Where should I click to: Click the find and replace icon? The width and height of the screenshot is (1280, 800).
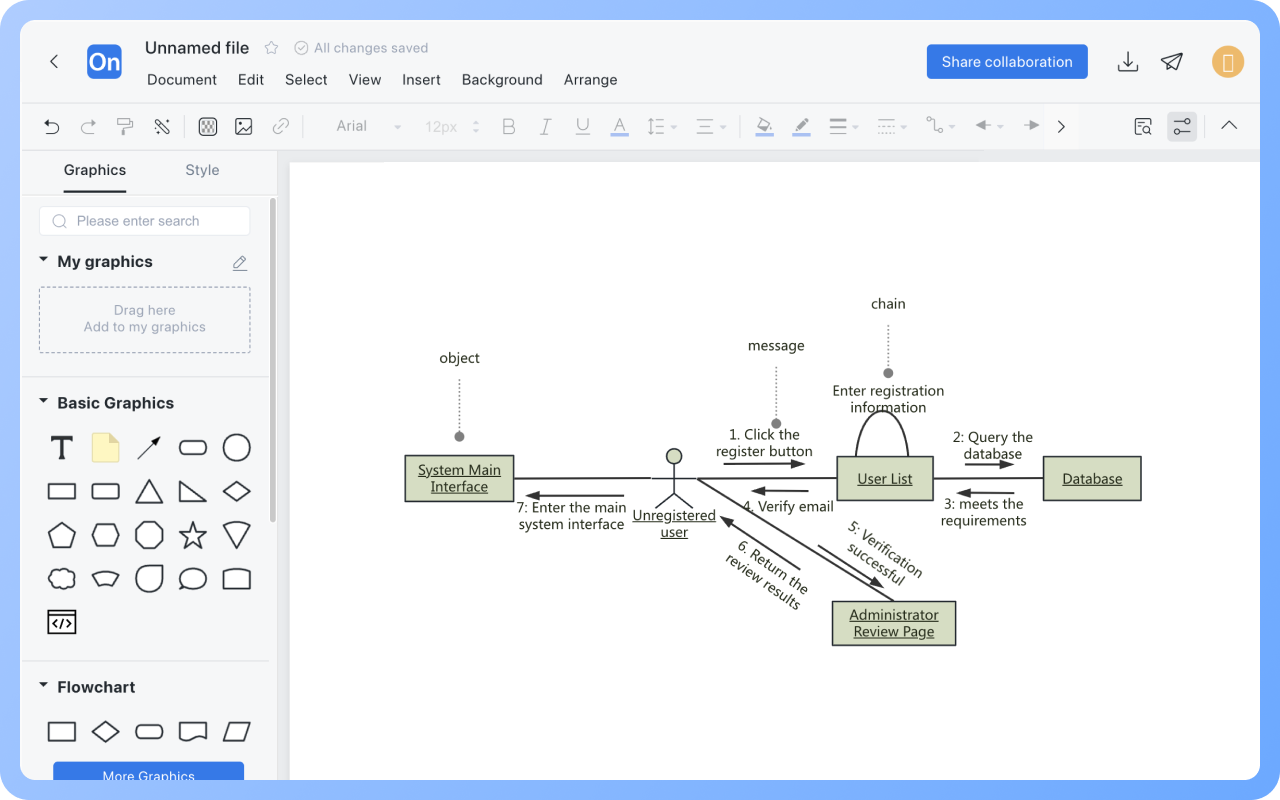point(1143,126)
